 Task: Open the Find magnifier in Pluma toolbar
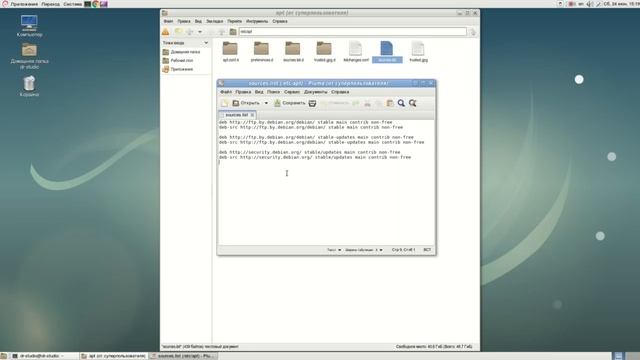point(401,103)
